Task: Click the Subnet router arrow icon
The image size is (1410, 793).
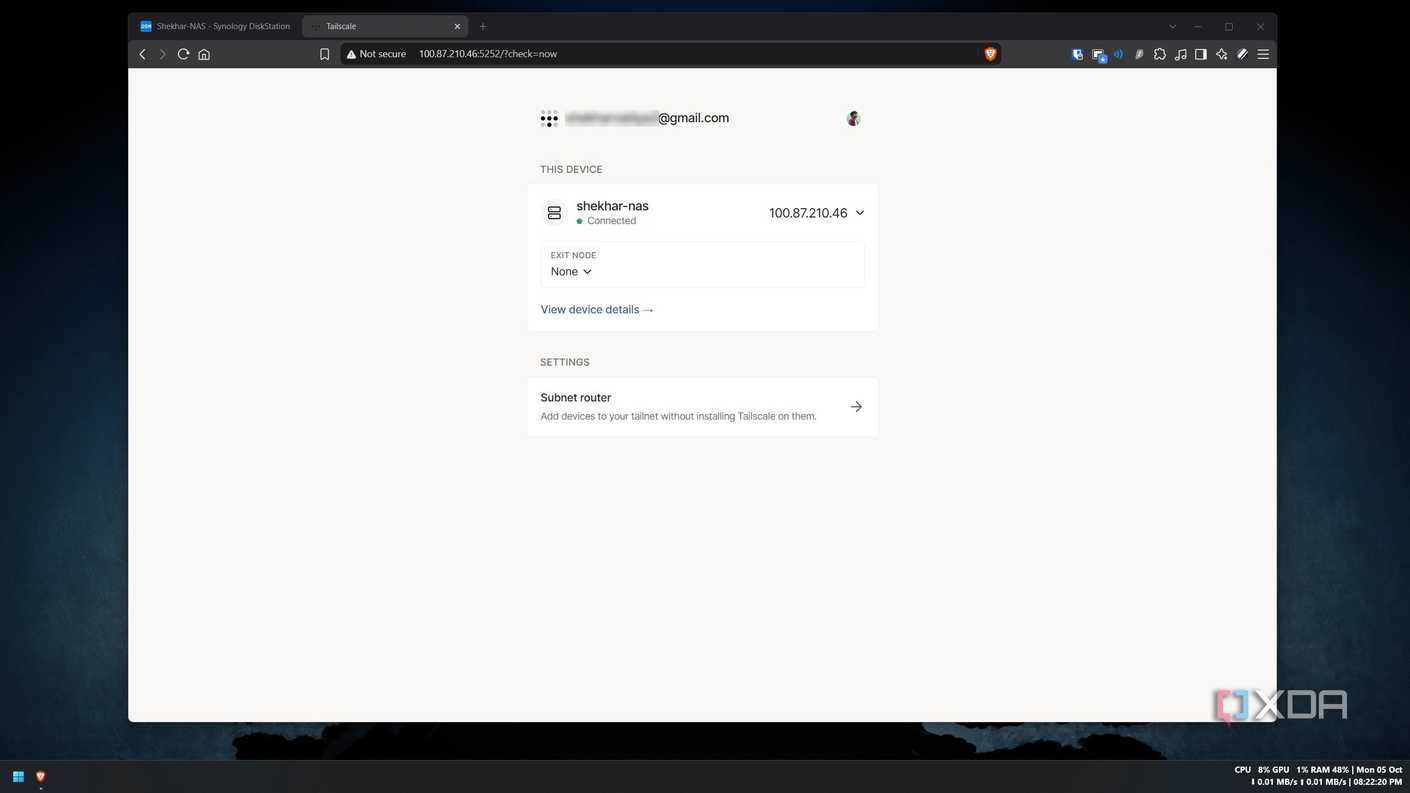Action: (856, 407)
